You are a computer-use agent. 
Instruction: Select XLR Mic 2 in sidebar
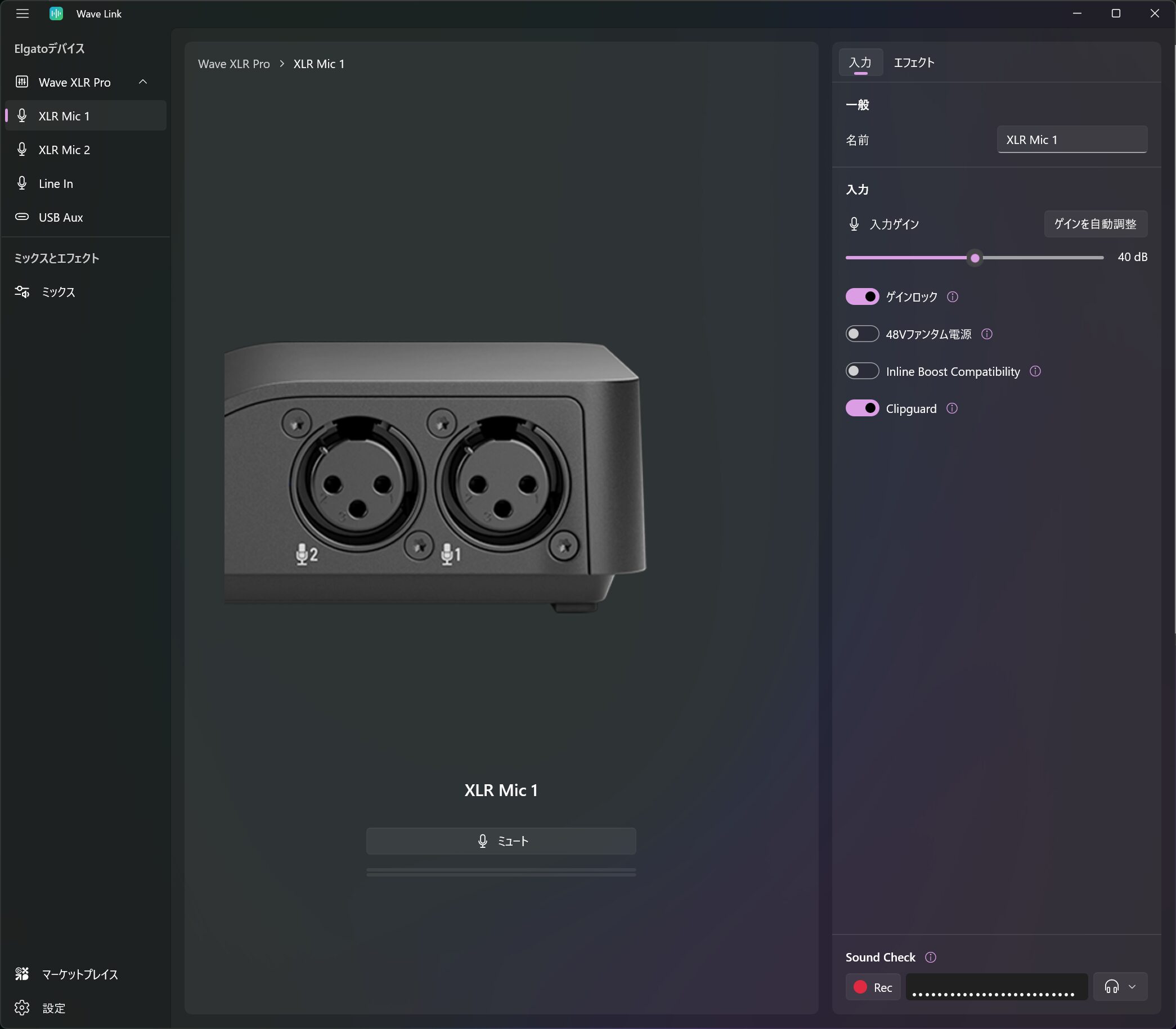86,149
